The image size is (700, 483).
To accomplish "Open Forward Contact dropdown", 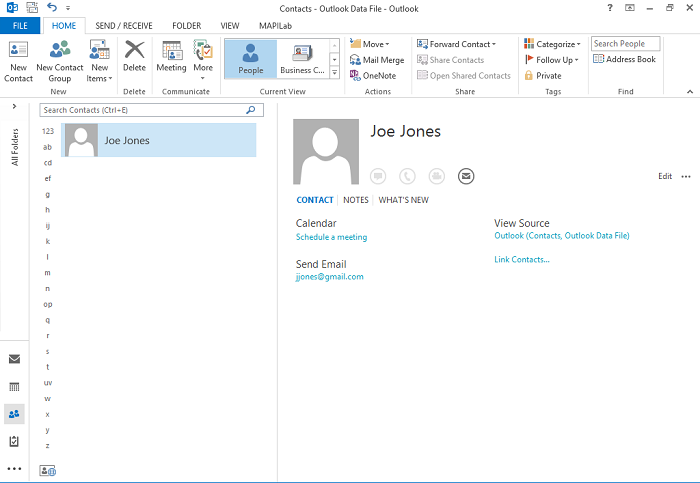I will 456,44.
